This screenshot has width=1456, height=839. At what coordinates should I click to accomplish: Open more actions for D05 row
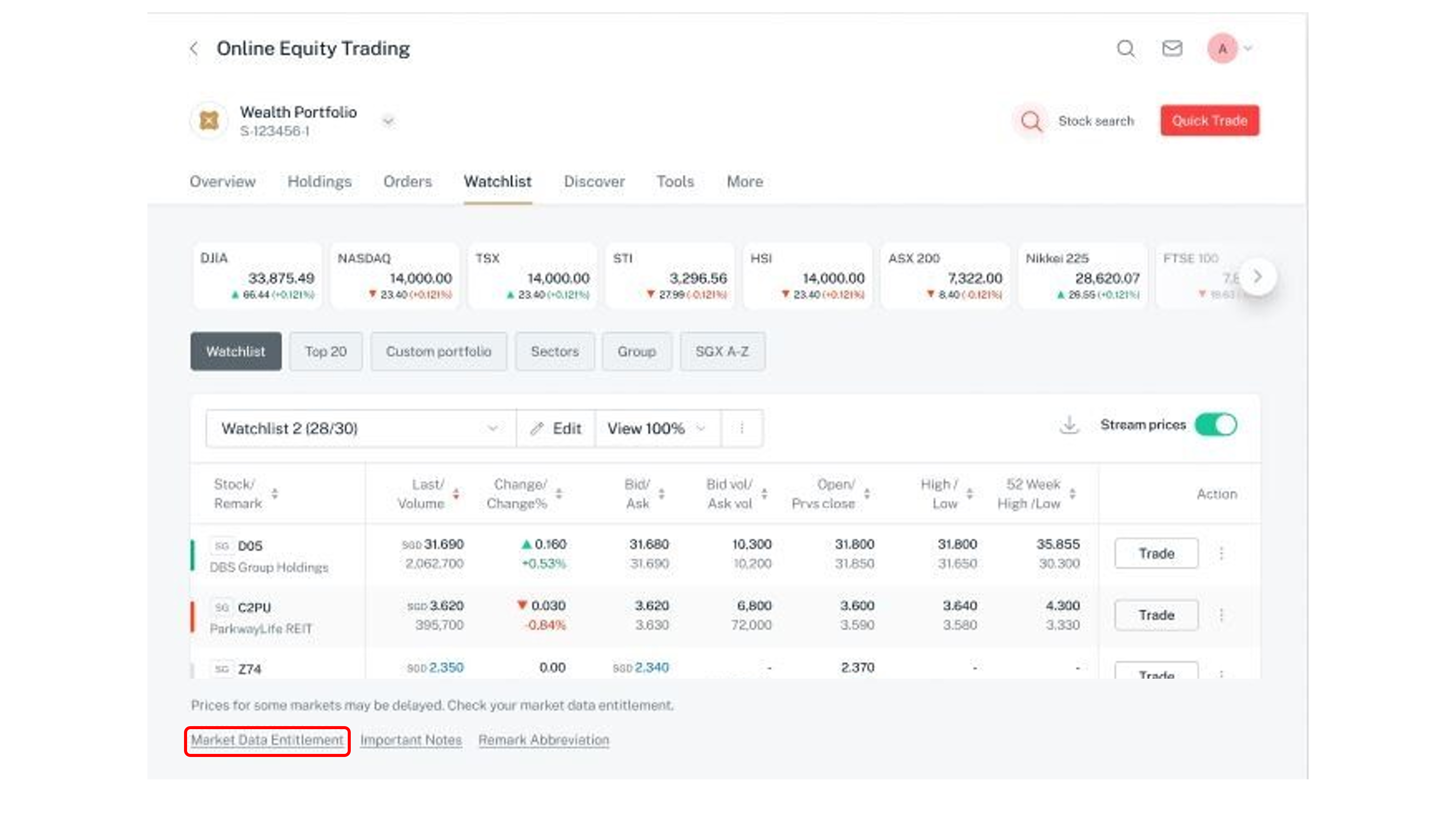click(x=1221, y=553)
